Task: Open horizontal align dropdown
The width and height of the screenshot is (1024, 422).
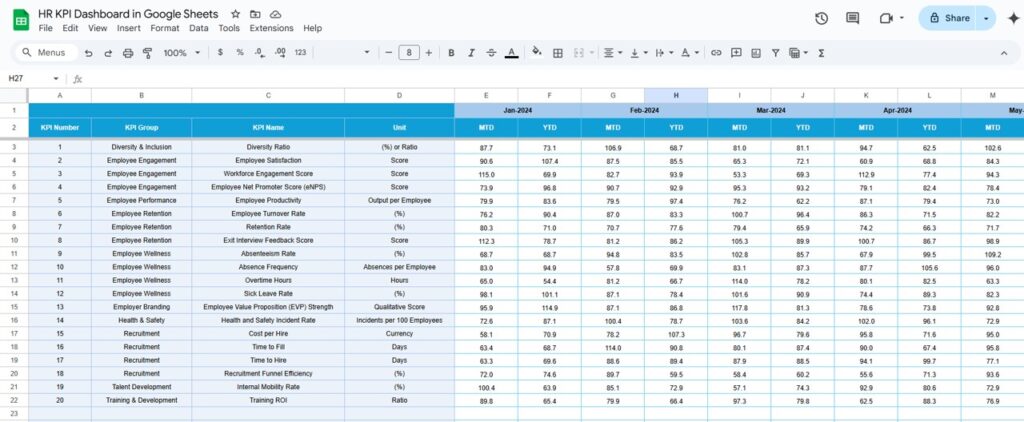Action: coord(612,53)
